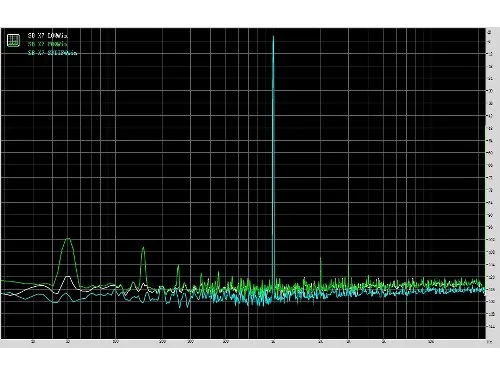Click the top value on right dB axis
This screenshot has height=375, width=500.
pos(489,32)
